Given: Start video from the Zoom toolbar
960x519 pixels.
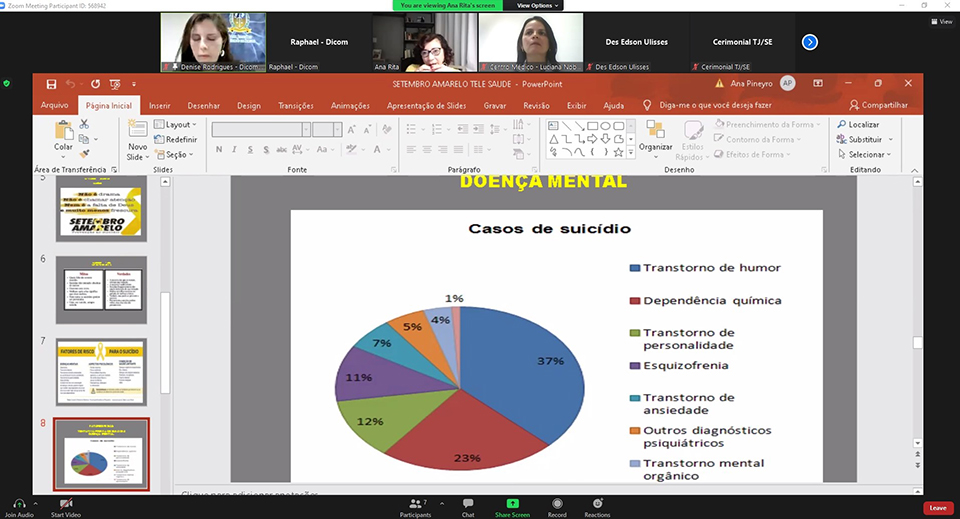Looking at the screenshot, I should click(x=66, y=503).
